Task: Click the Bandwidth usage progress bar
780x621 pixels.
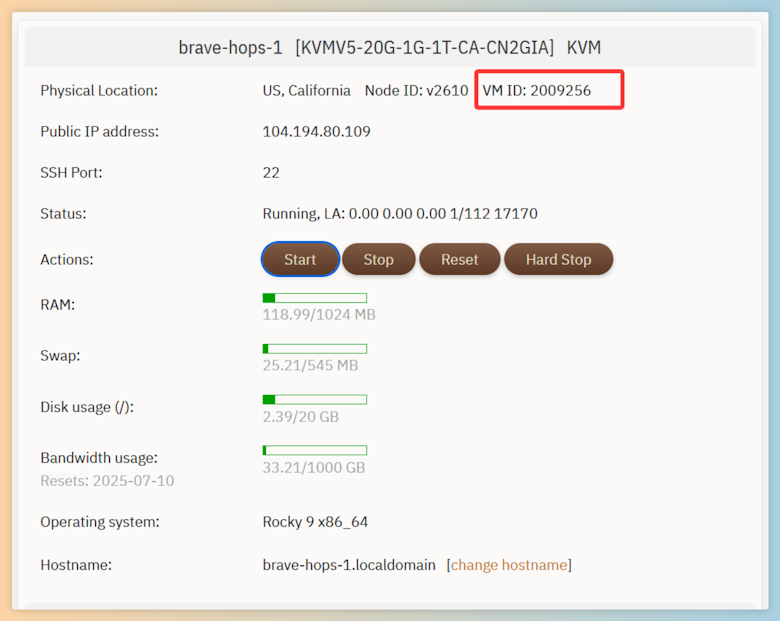Action: coord(315,450)
